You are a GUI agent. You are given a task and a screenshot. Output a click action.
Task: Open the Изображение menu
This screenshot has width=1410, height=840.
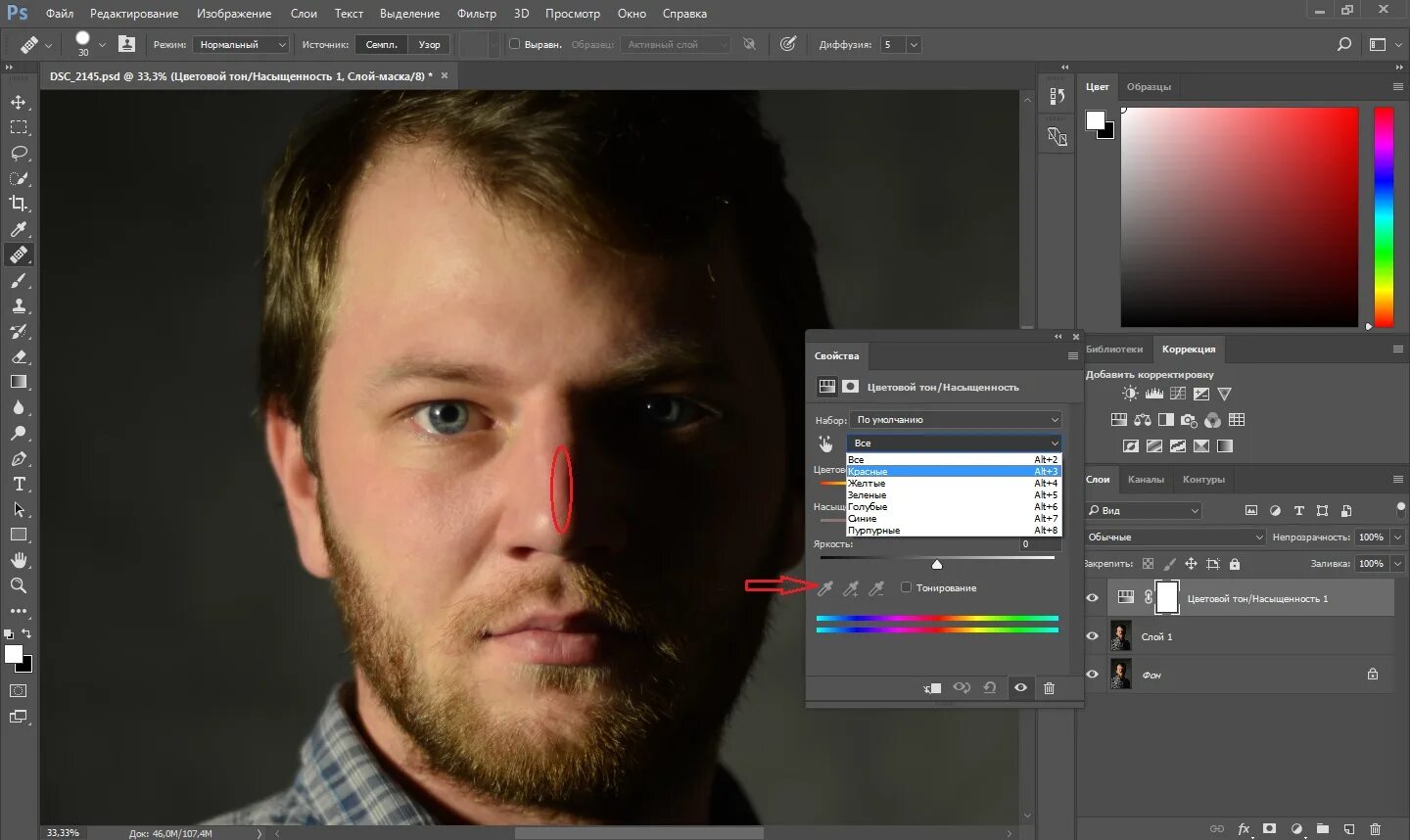coord(234,14)
